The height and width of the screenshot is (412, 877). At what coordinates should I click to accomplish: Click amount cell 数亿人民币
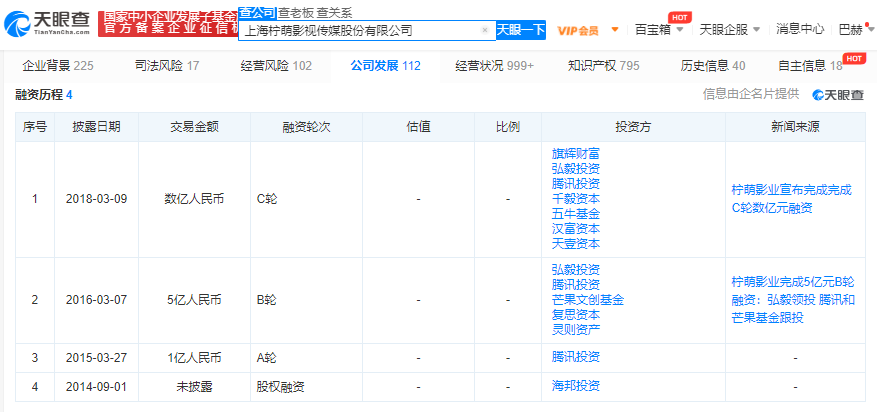click(194, 199)
